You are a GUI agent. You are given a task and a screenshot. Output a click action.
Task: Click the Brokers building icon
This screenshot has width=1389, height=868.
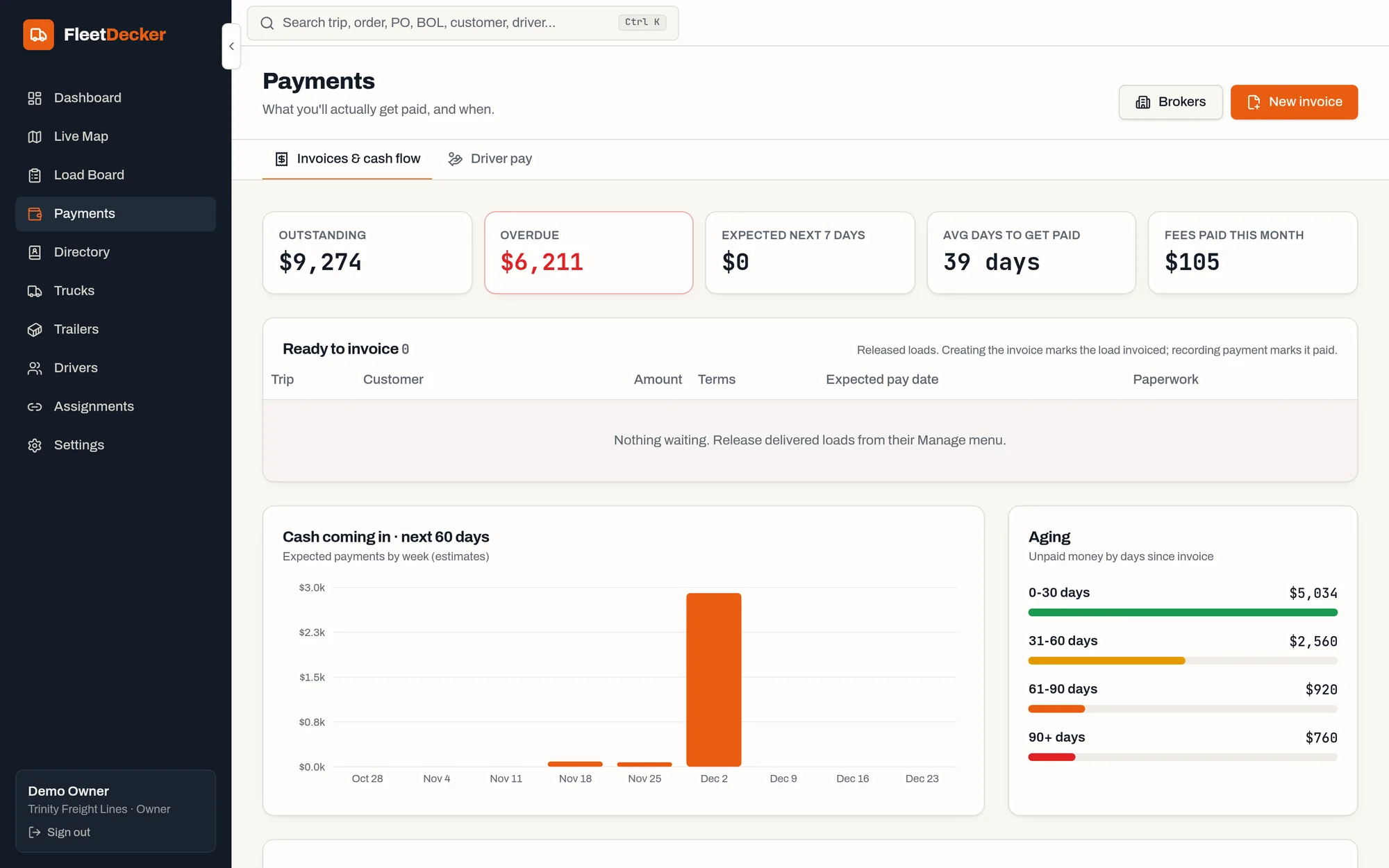coord(1142,102)
